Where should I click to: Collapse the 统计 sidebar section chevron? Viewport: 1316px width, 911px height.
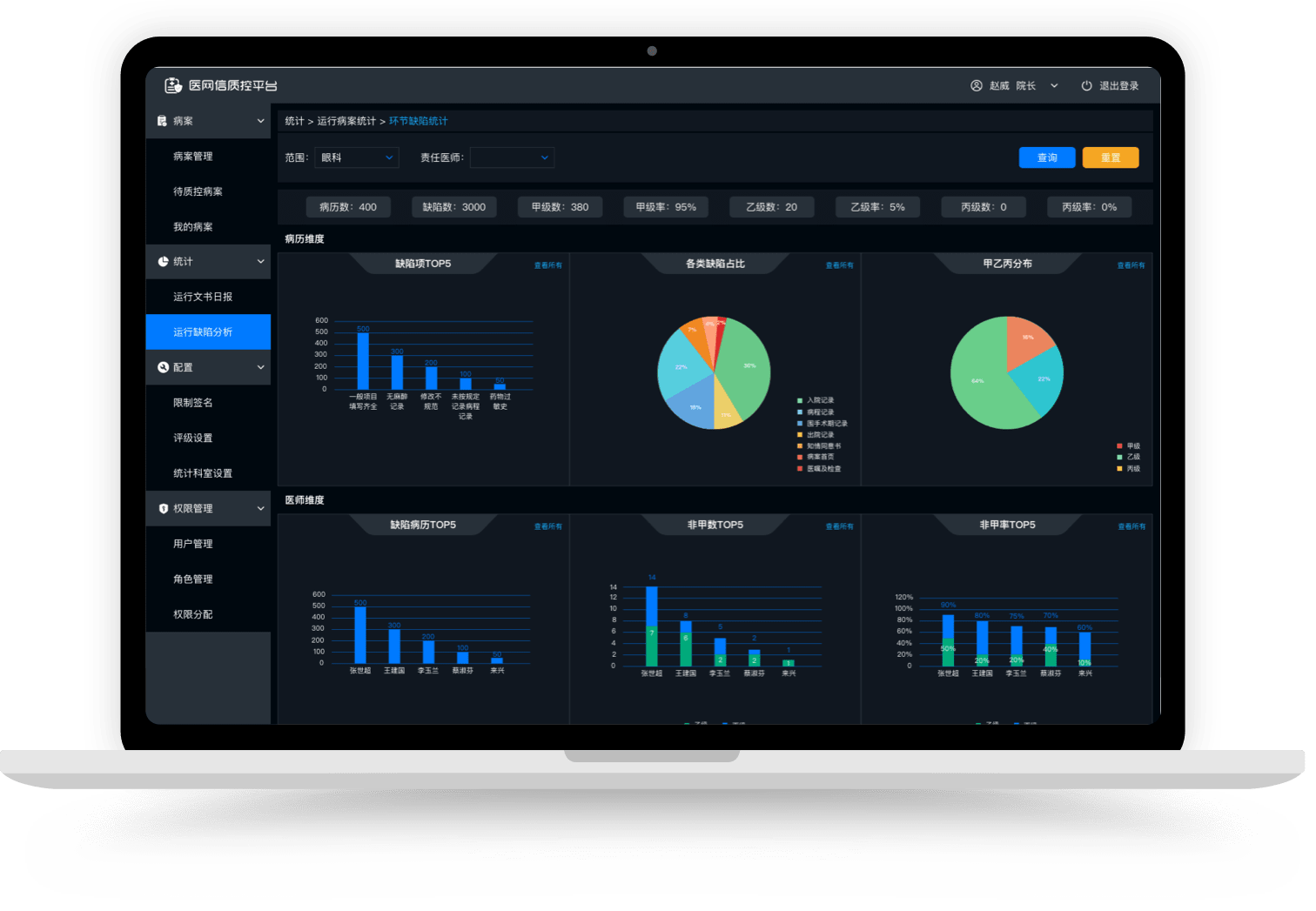[x=260, y=261]
